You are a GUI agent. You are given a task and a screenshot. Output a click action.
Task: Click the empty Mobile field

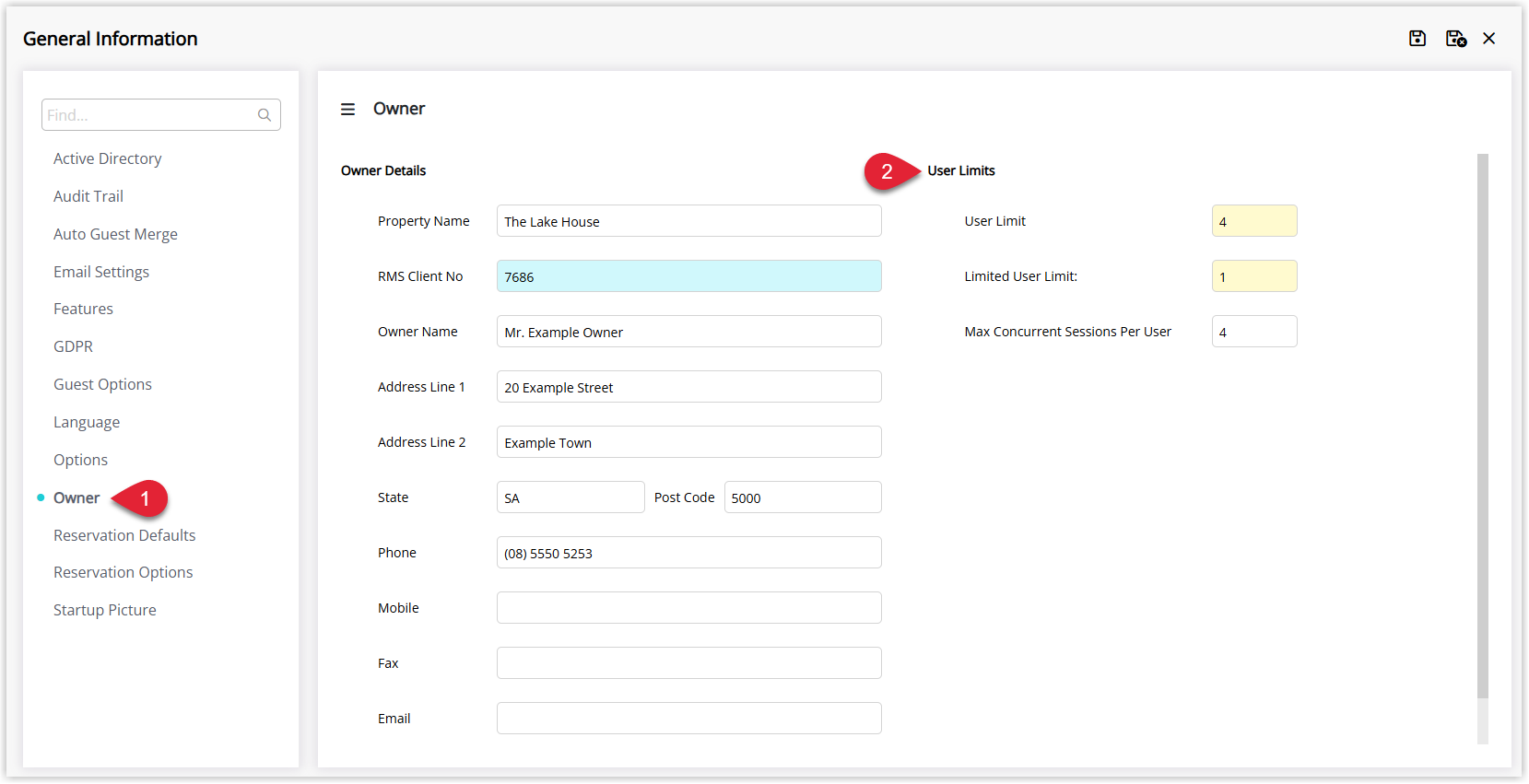click(x=688, y=608)
